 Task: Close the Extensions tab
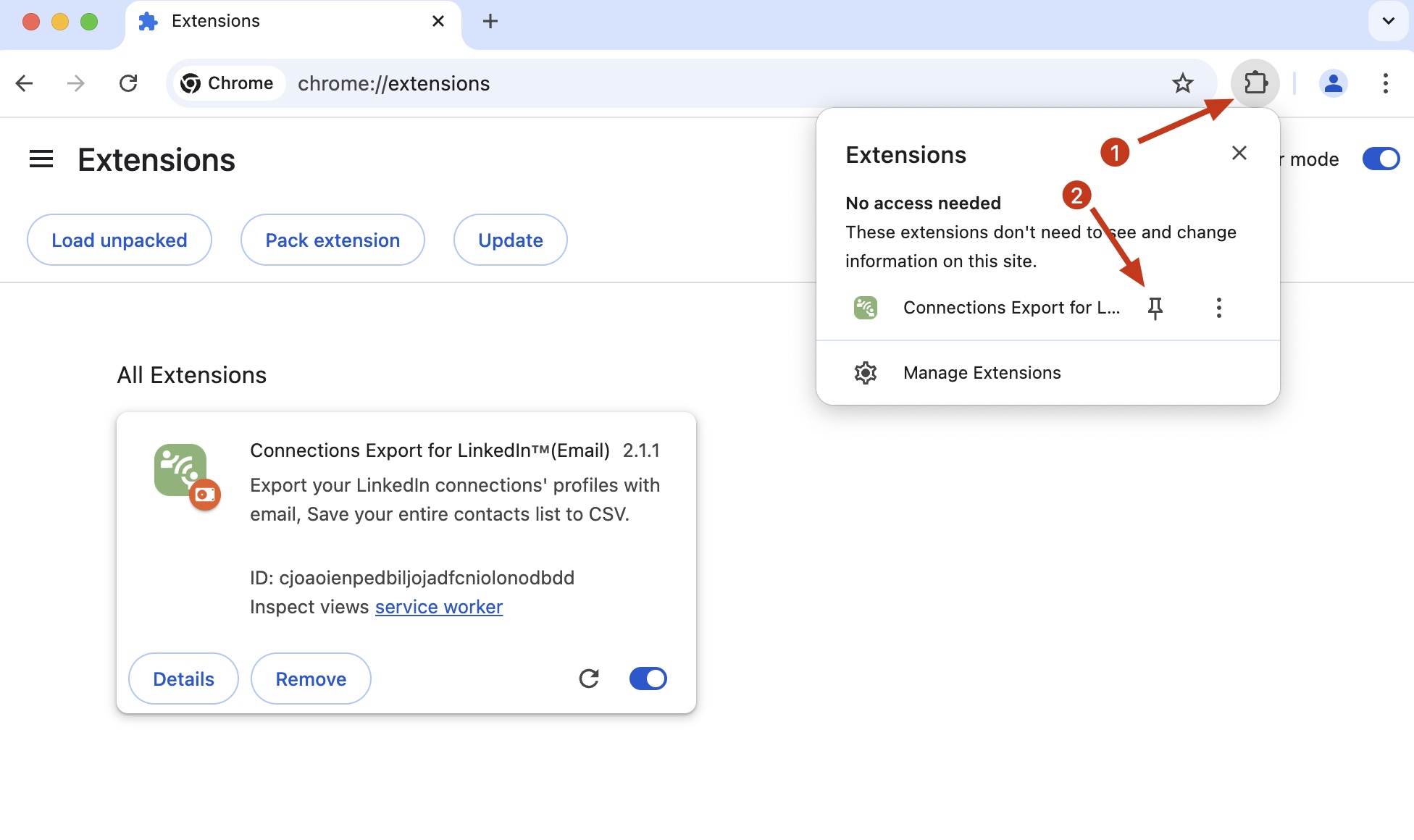438,21
